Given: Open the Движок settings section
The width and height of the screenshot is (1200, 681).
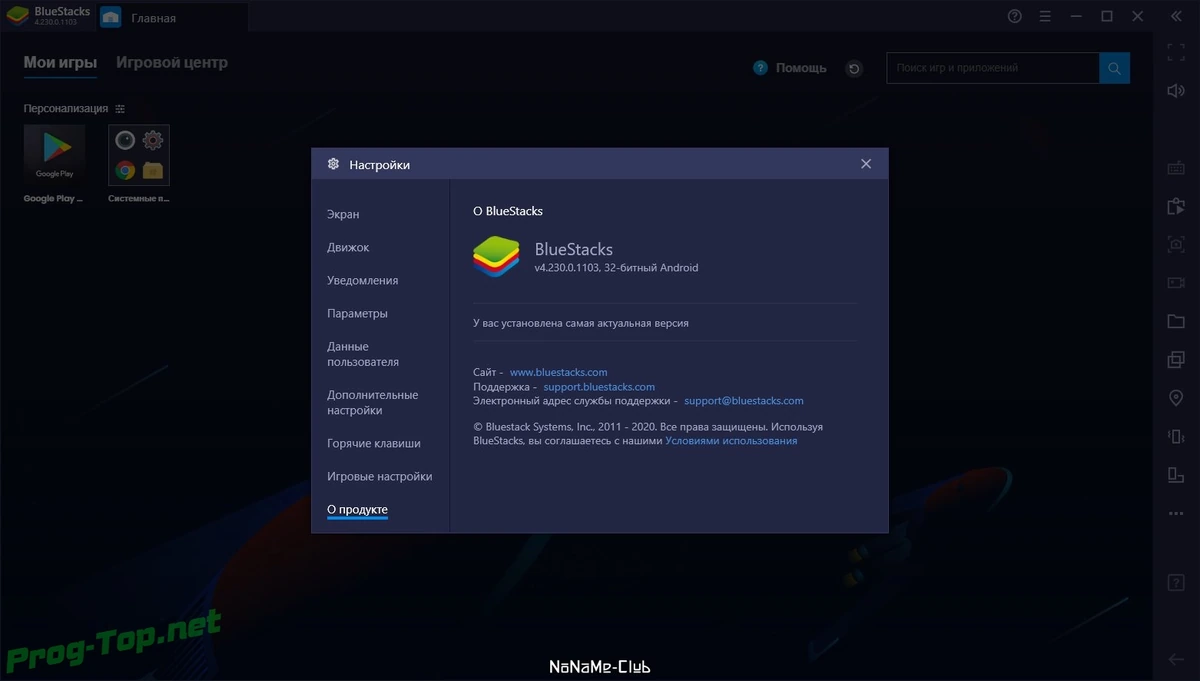Looking at the screenshot, I should coord(348,247).
